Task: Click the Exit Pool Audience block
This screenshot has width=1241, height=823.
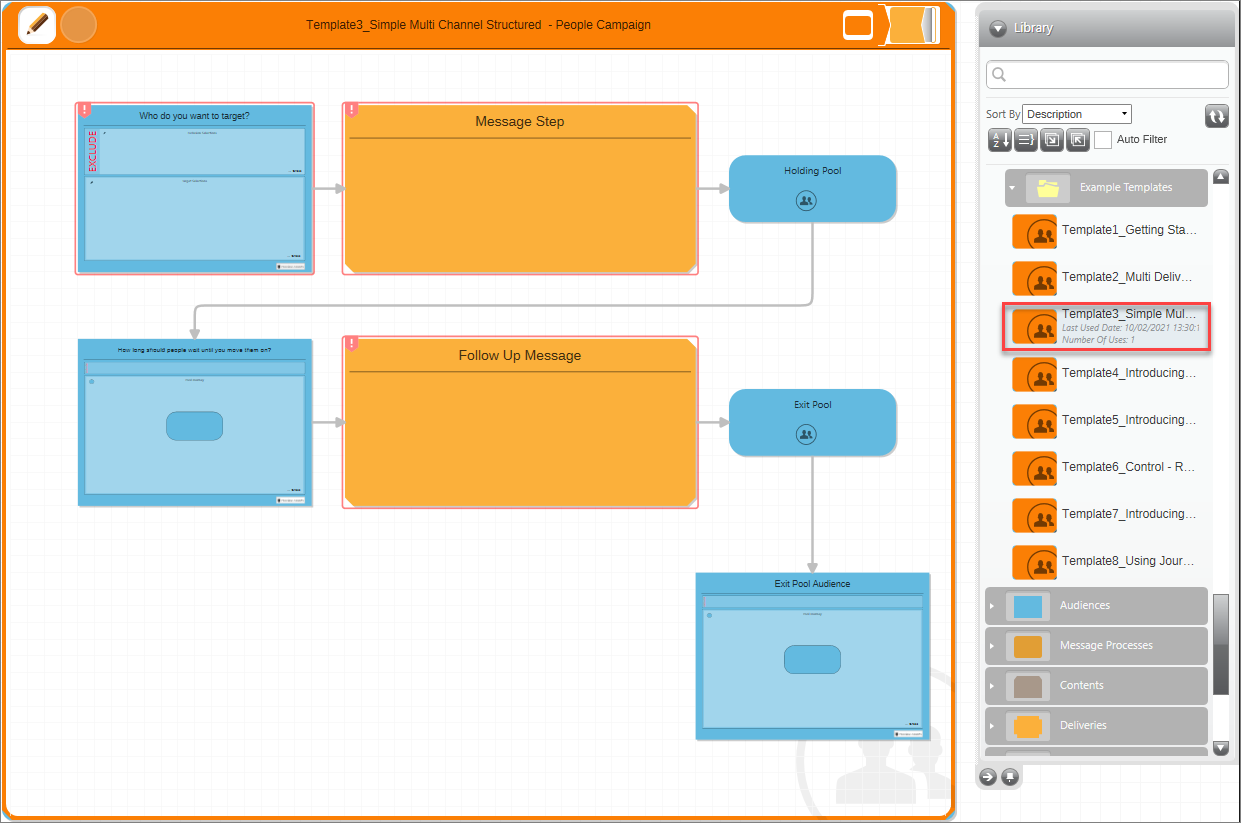Action: click(x=812, y=656)
